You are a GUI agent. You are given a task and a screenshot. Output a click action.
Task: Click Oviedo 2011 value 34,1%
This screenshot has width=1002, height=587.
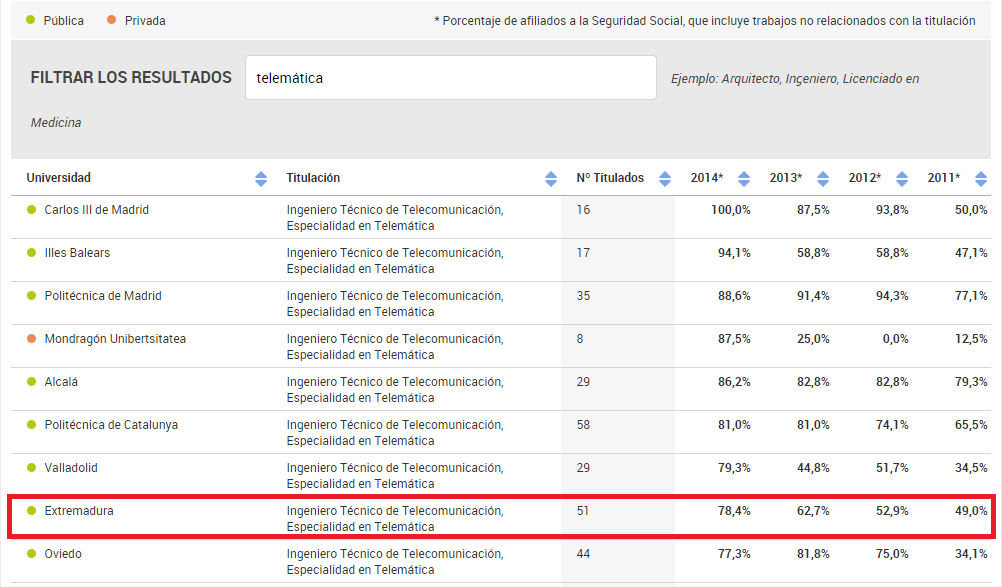point(971,553)
